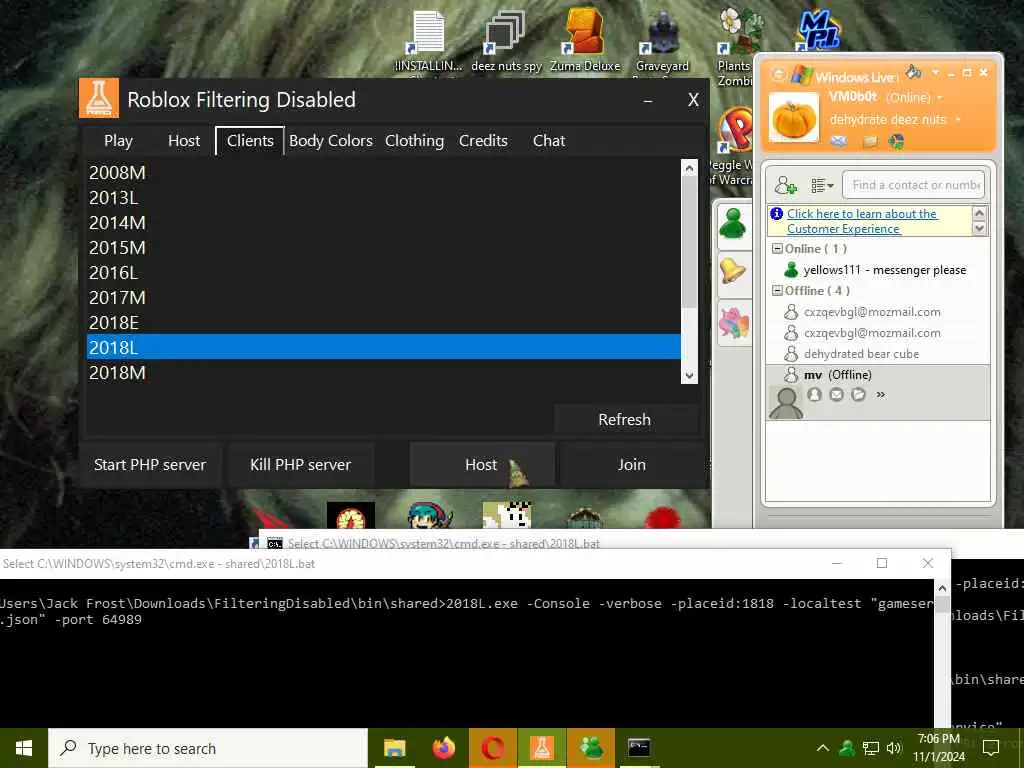This screenshot has width=1024, height=768.
Task: Click the Join button
Action: tap(632, 464)
